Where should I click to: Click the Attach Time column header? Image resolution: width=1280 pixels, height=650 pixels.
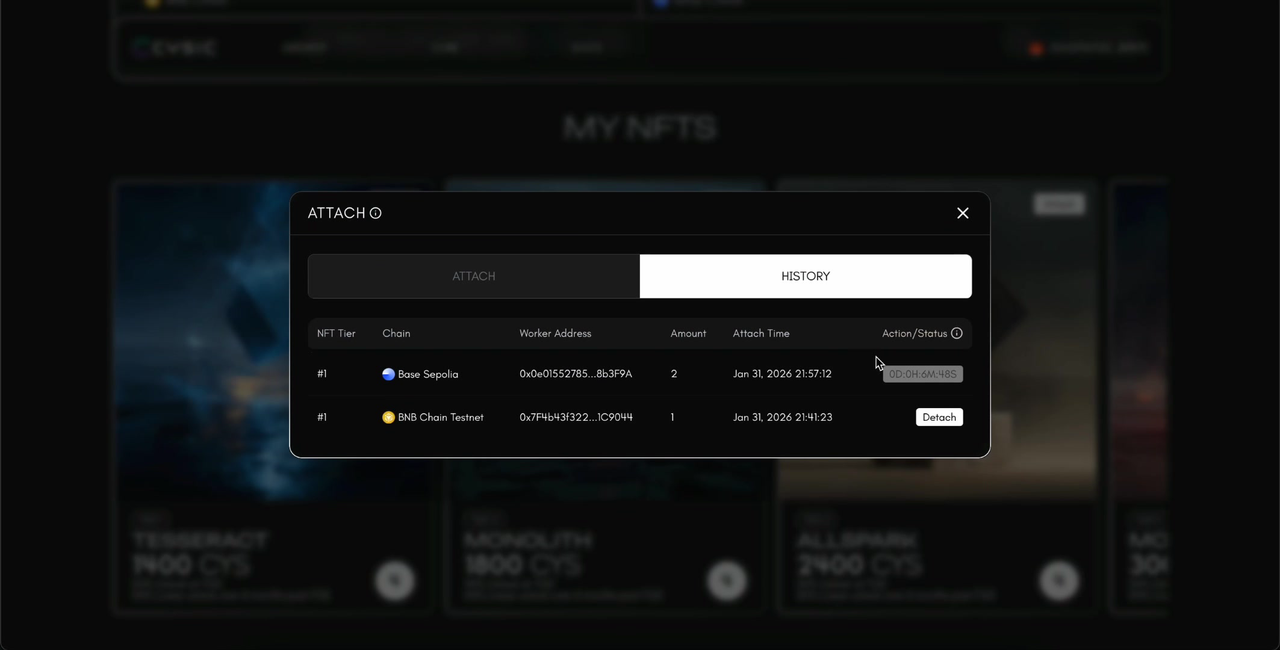click(761, 333)
